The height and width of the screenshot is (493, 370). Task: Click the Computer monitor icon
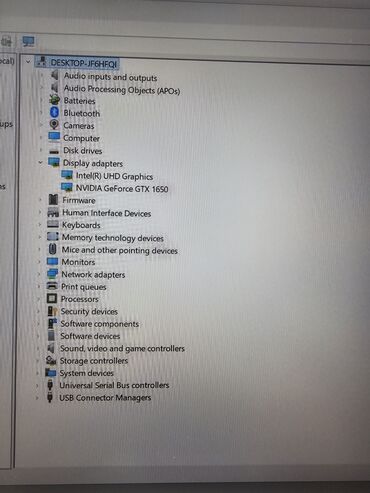click(54, 137)
